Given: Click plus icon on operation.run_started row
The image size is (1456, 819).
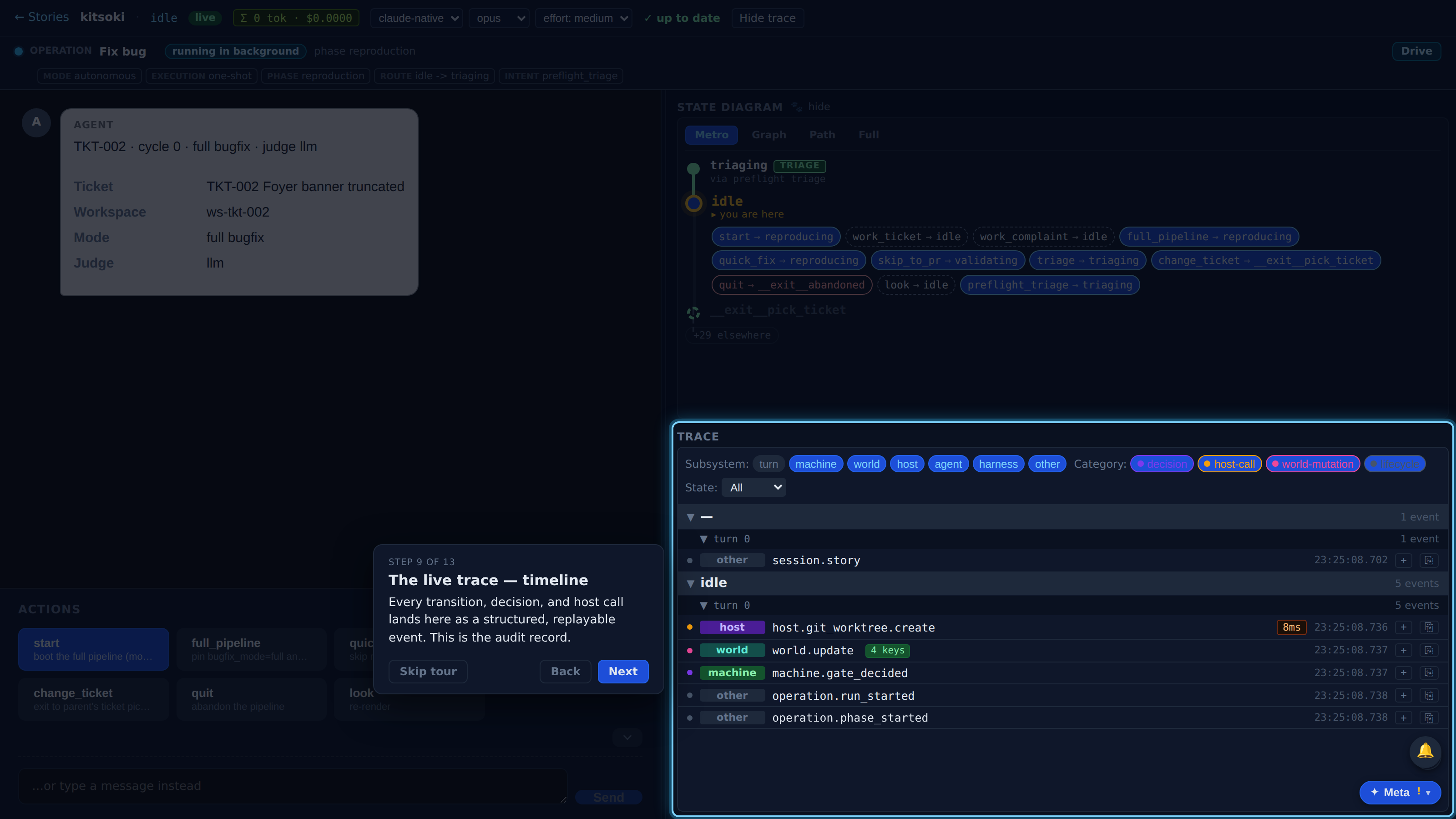Looking at the screenshot, I should (1403, 695).
